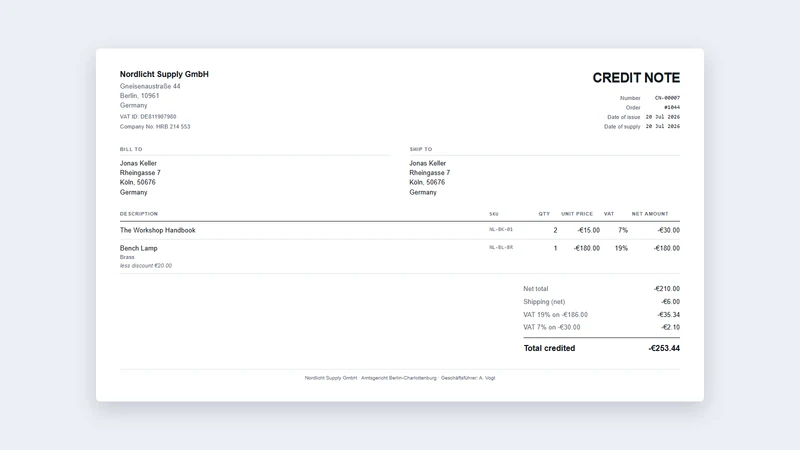This screenshot has height=450, width=800.
Task: Click the SKU "NL-BK-01"
Action: pos(501,230)
